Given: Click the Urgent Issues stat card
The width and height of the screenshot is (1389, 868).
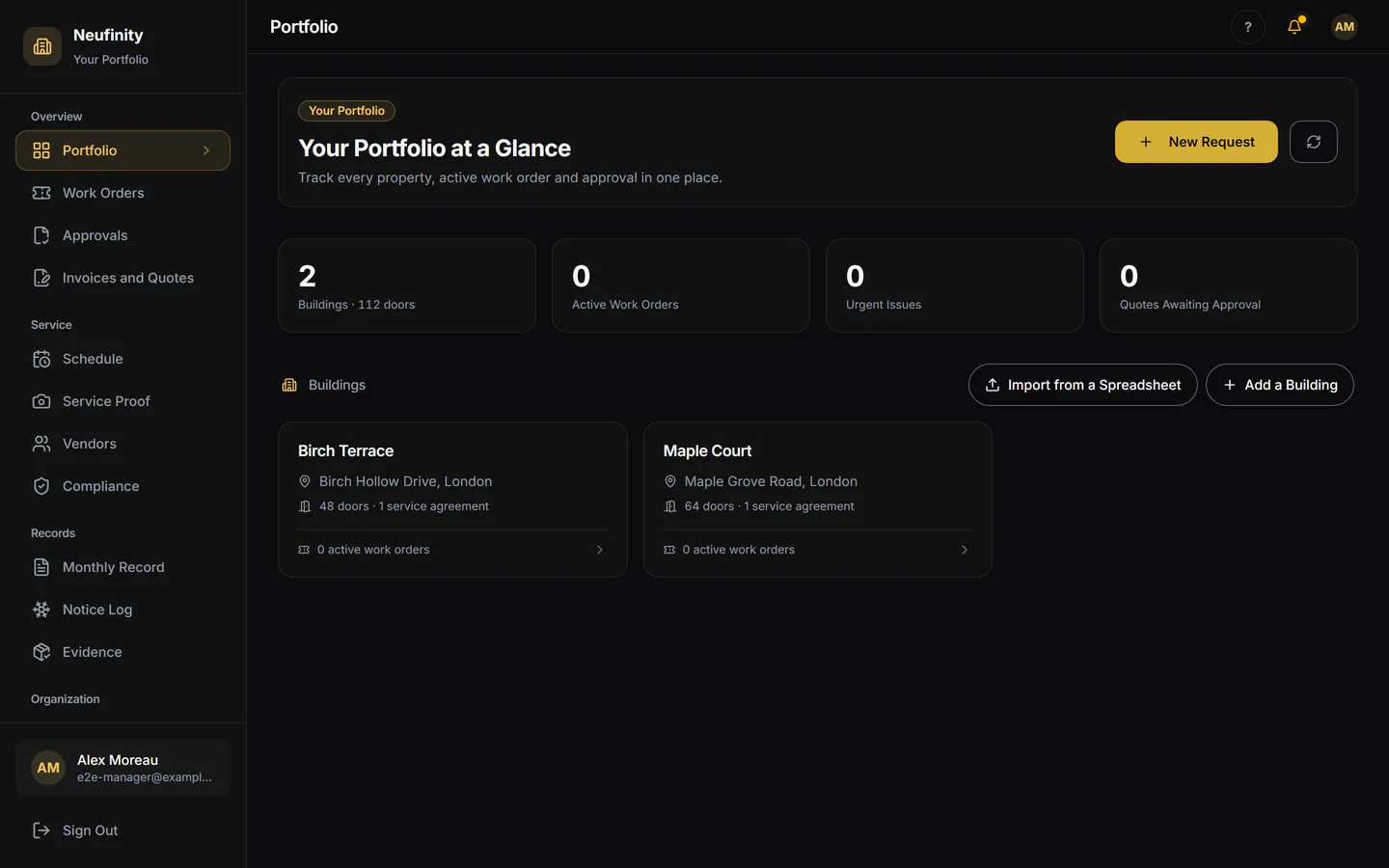Looking at the screenshot, I should click(955, 285).
